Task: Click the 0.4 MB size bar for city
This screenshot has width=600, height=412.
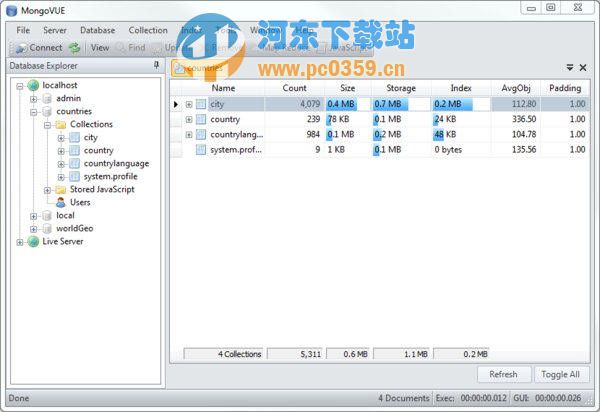Action: point(341,104)
